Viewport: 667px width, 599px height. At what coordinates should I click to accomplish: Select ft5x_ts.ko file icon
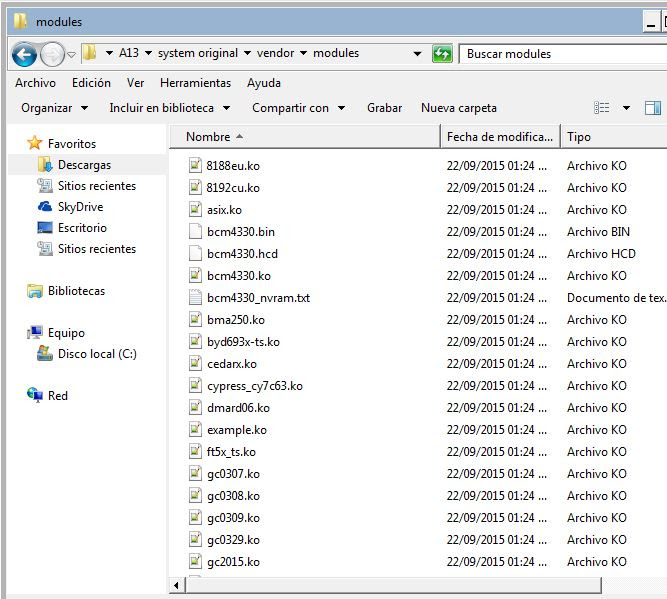pyautogui.click(x=195, y=451)
